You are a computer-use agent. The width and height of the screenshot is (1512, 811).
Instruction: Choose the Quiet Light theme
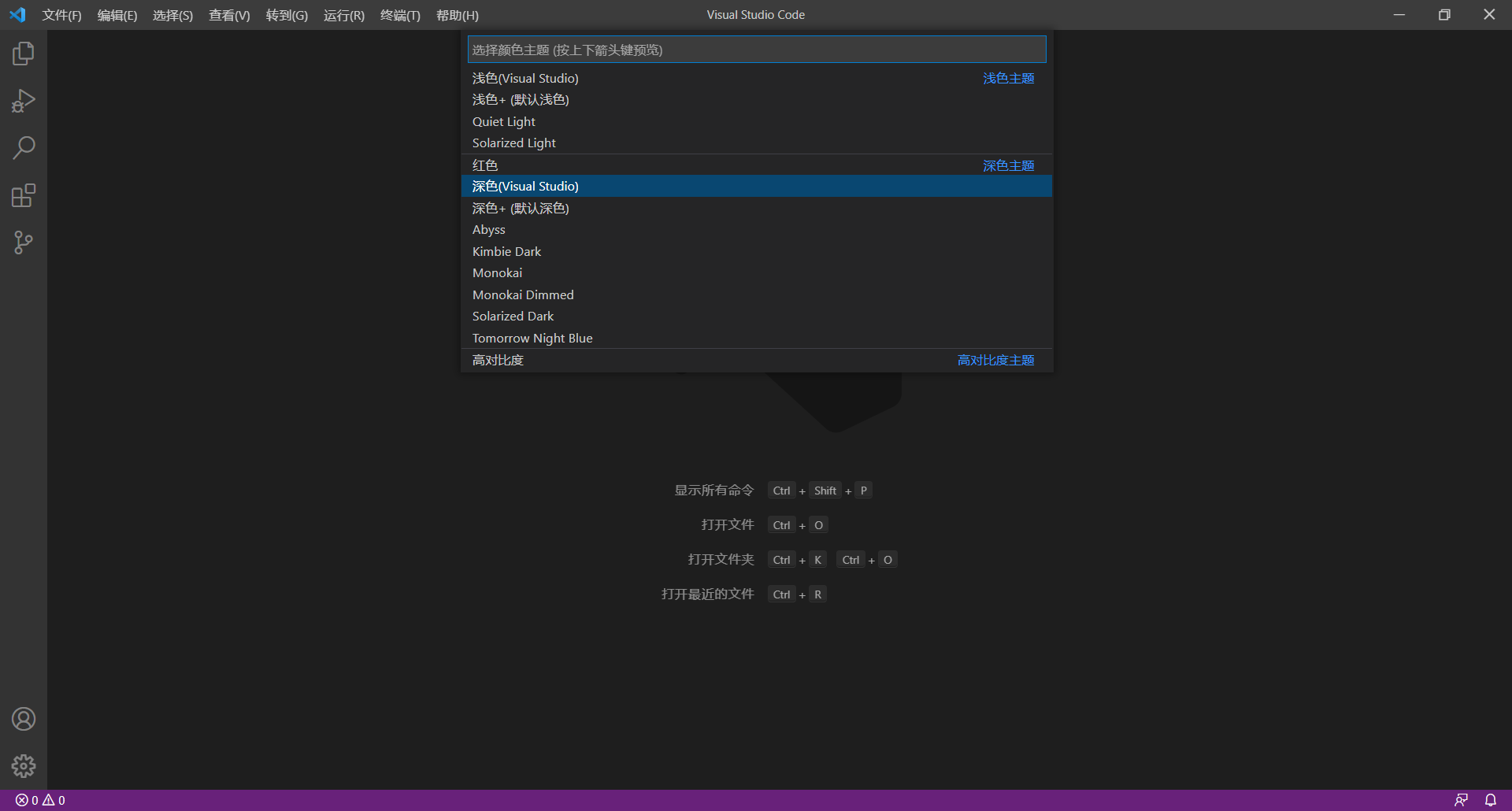(x=757, y=121)
